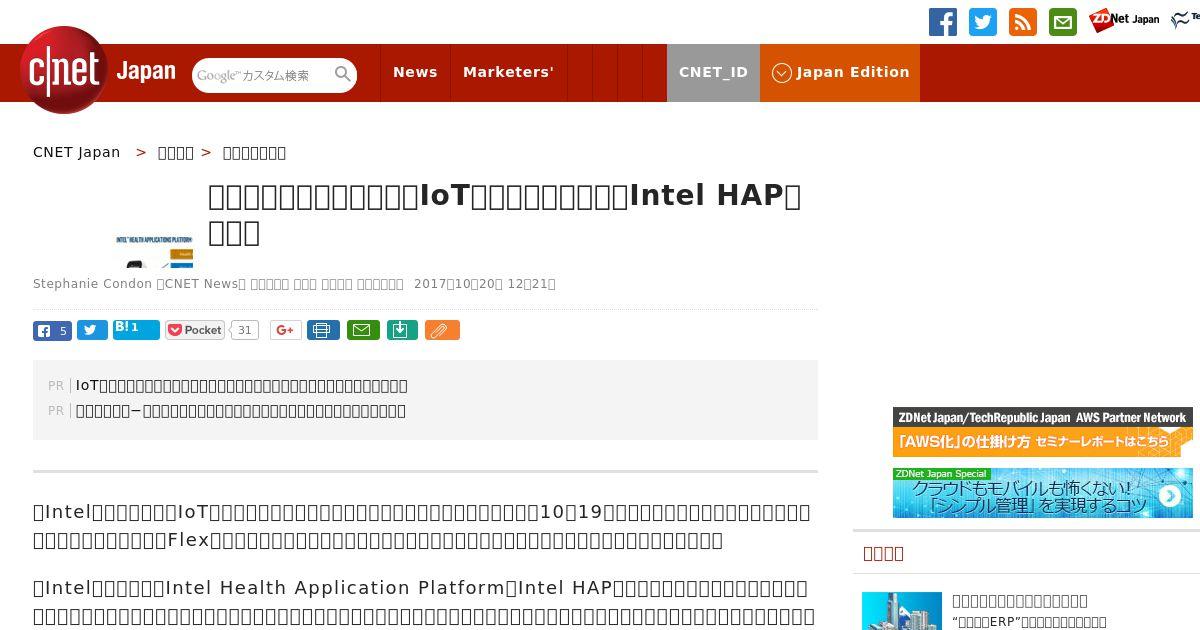Image resolution: width=1200 pixels, height=630 pixels.
Task: Go to CNET Japan home via logo
Action: (97, 71)
